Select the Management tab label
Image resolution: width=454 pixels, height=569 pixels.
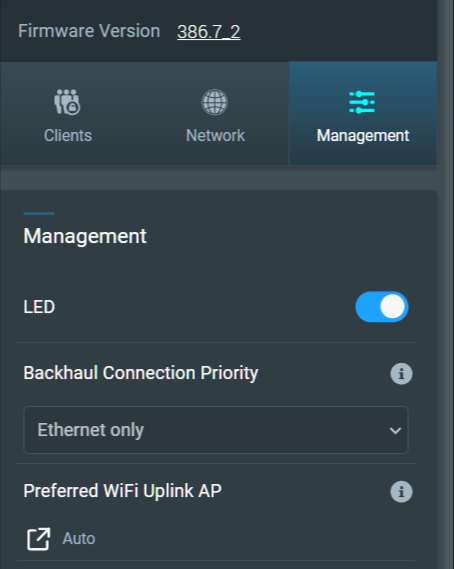point(363,136)
